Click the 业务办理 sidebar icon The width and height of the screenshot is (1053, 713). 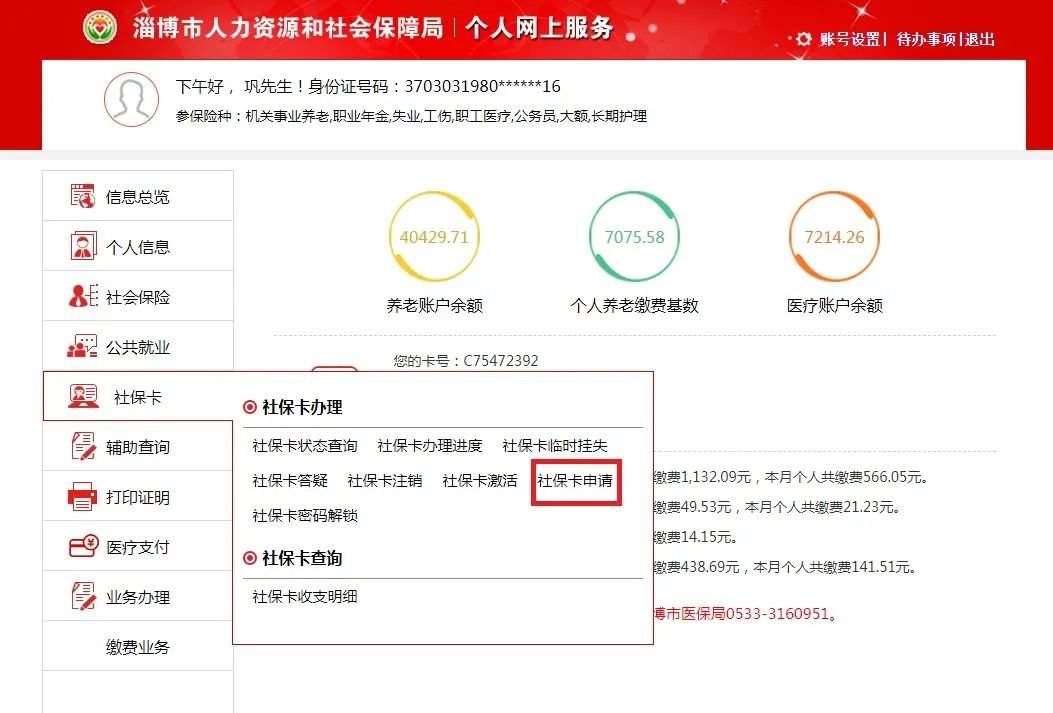(x=83, y=596)
